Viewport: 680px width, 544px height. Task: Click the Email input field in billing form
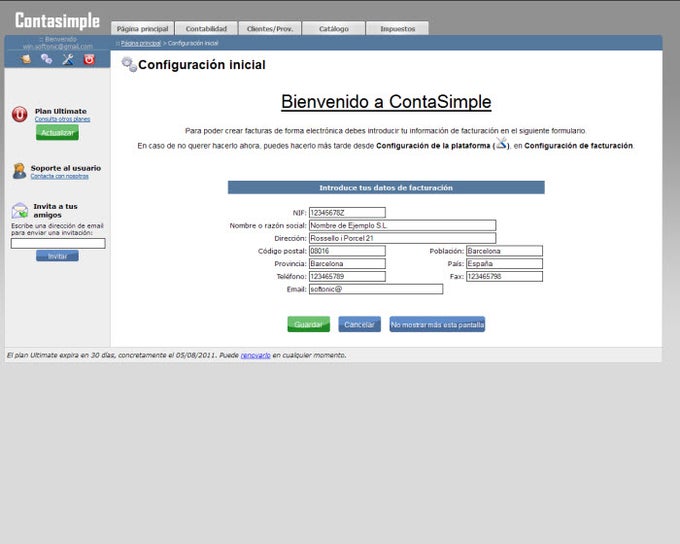point(376,289)
